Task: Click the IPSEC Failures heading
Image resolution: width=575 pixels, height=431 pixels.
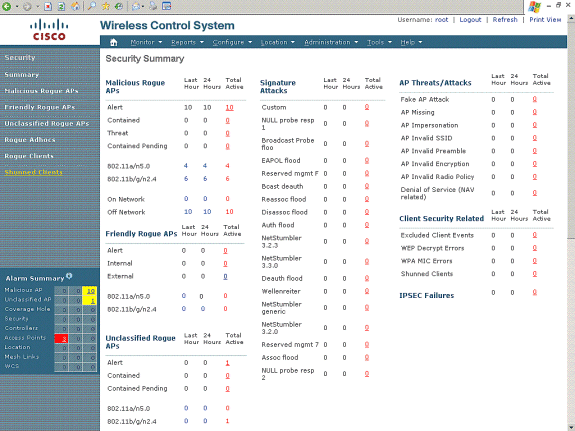Action: (426, 296)
